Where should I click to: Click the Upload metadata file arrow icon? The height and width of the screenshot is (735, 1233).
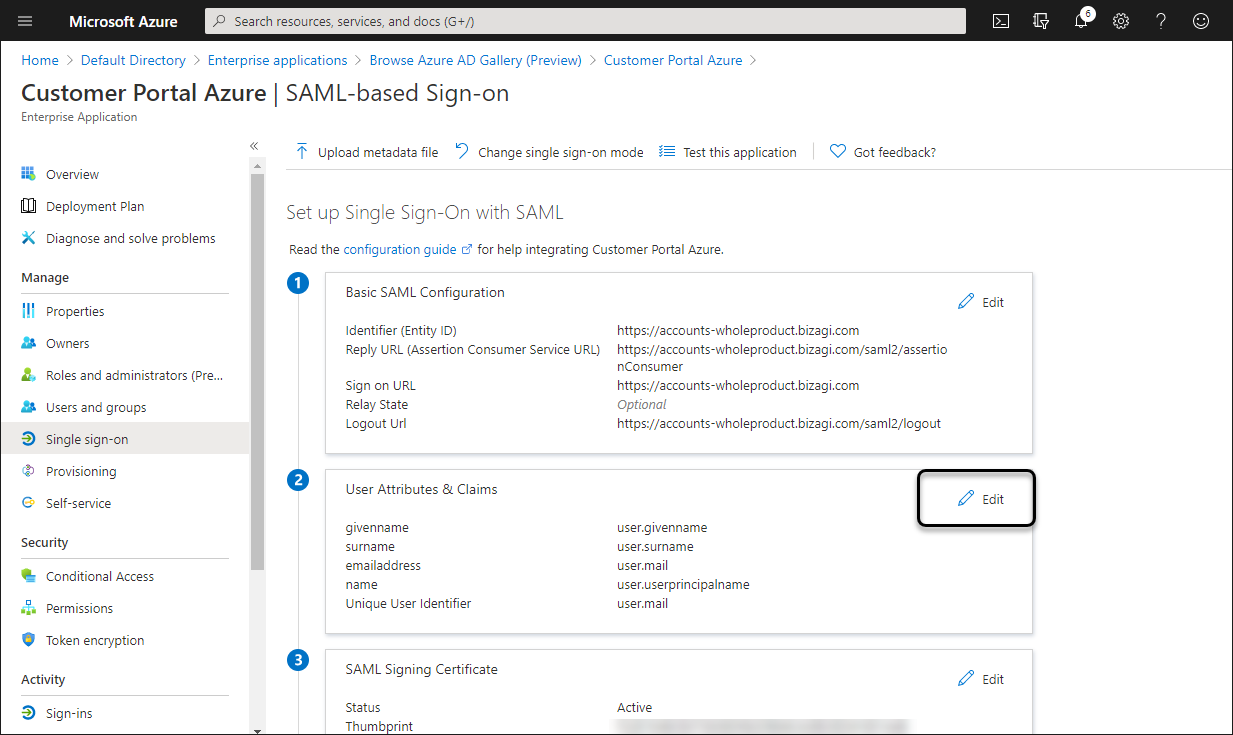tap(301, 152)
